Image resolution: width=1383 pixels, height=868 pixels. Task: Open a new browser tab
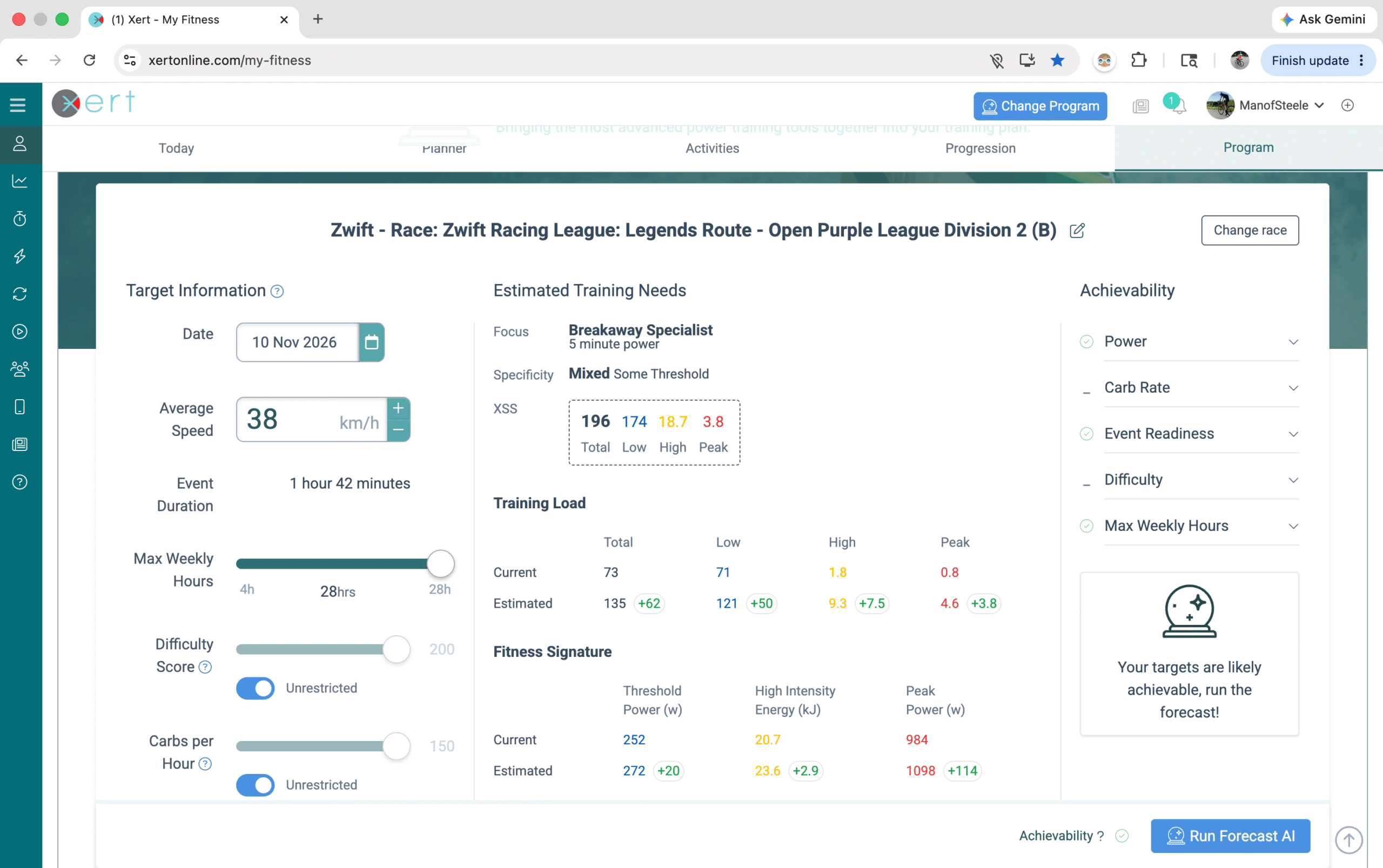pos(318,19)
